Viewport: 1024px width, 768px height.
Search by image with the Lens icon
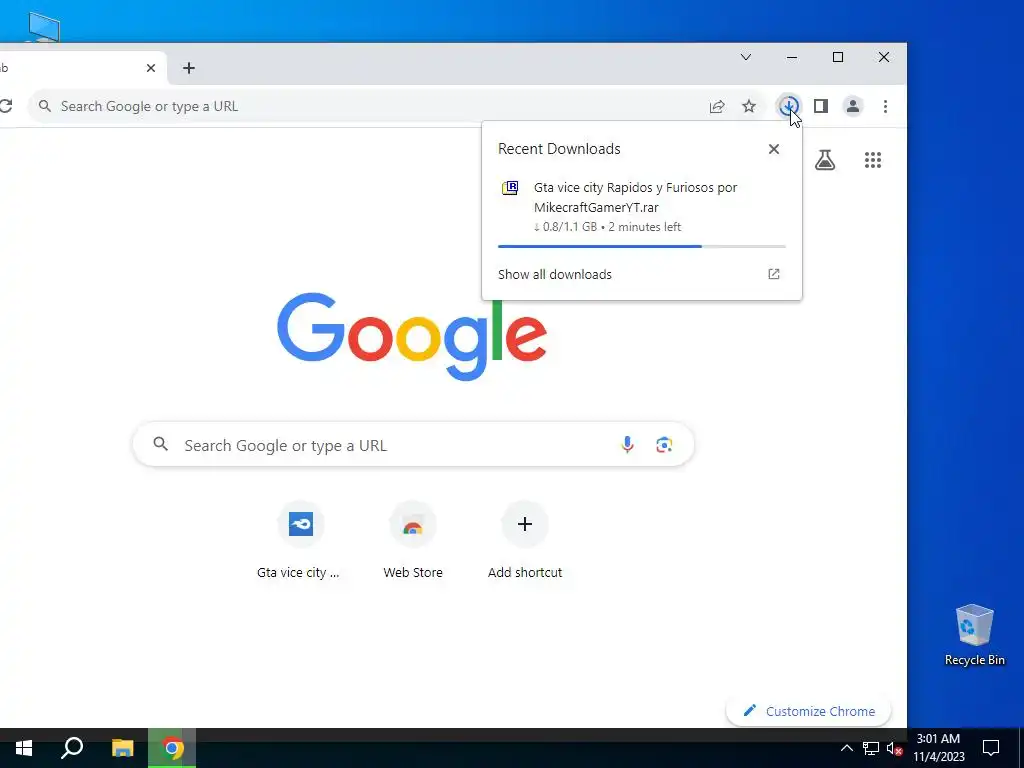point(664,445)
